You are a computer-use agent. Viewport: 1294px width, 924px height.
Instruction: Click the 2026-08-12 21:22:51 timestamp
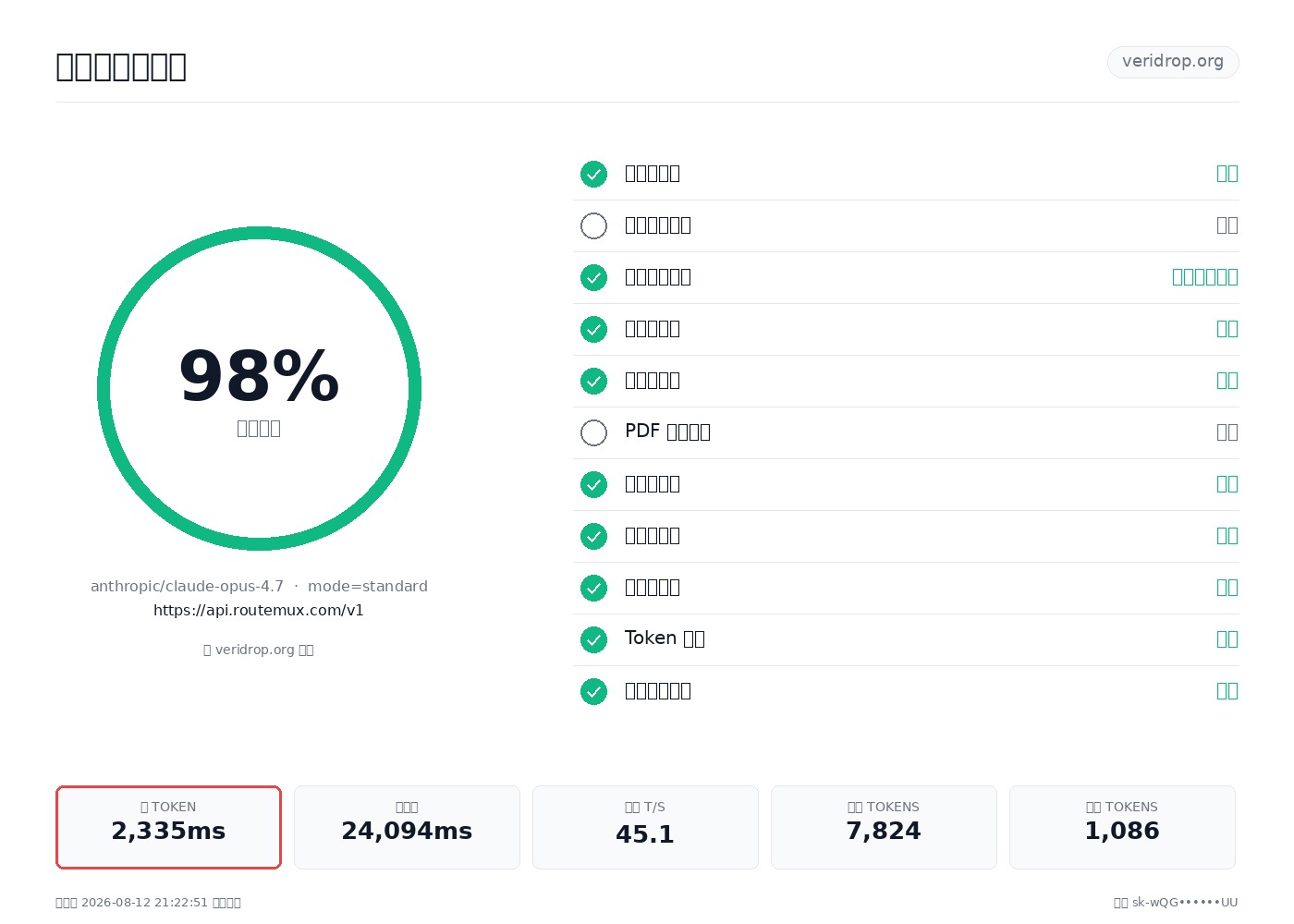click(x=145, y=903)
